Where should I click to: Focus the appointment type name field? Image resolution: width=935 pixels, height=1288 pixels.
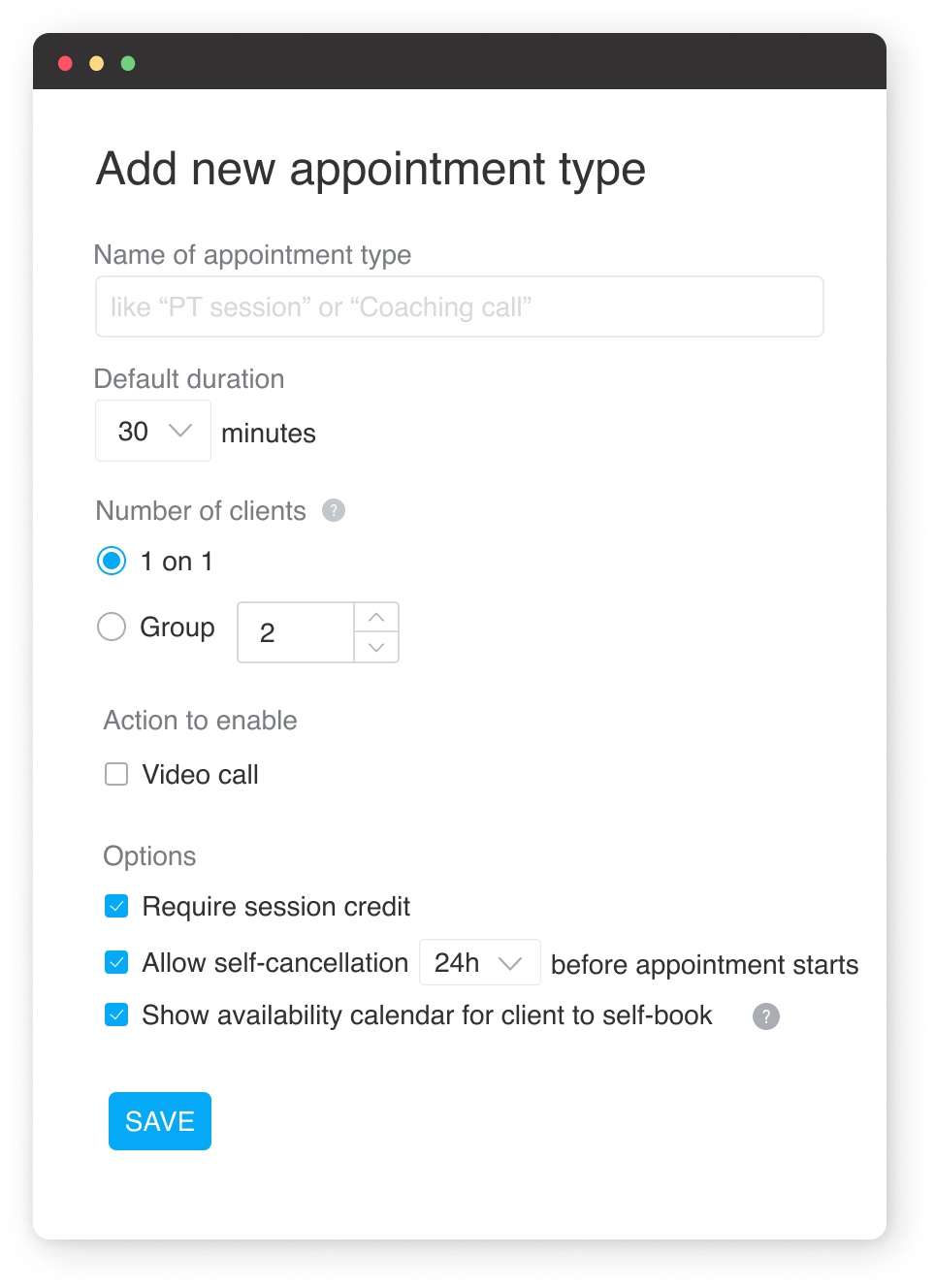[458, 306]
